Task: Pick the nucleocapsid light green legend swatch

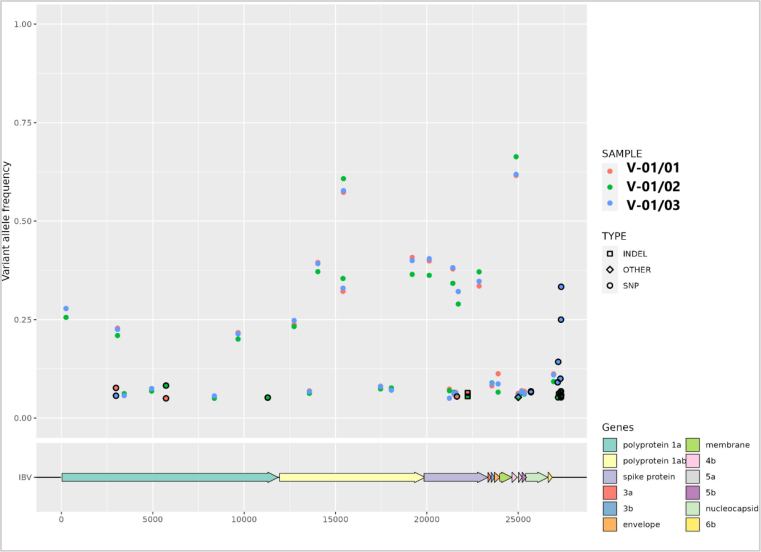Action: point(692,509)
